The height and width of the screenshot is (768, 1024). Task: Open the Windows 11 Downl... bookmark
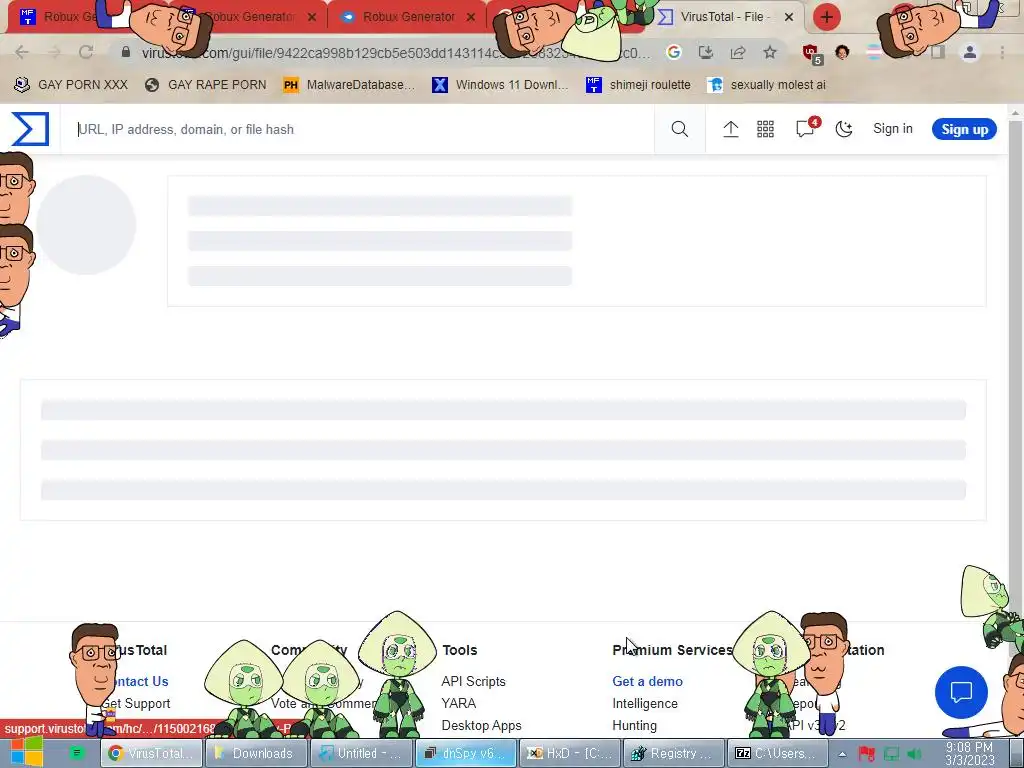click(x=500, y=84)
